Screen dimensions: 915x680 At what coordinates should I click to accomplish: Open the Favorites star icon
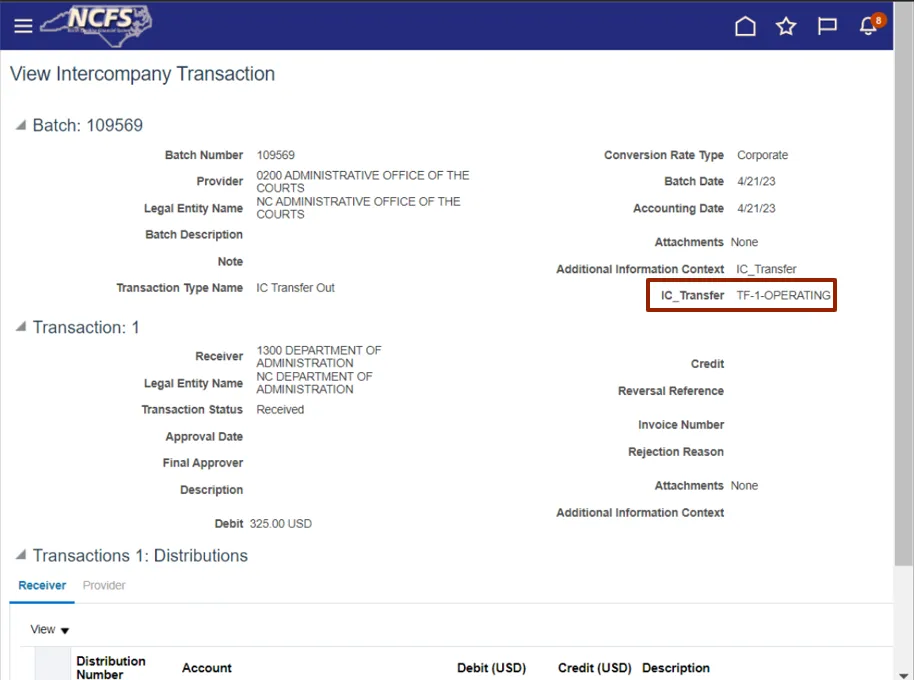click(x=786, y=27)
